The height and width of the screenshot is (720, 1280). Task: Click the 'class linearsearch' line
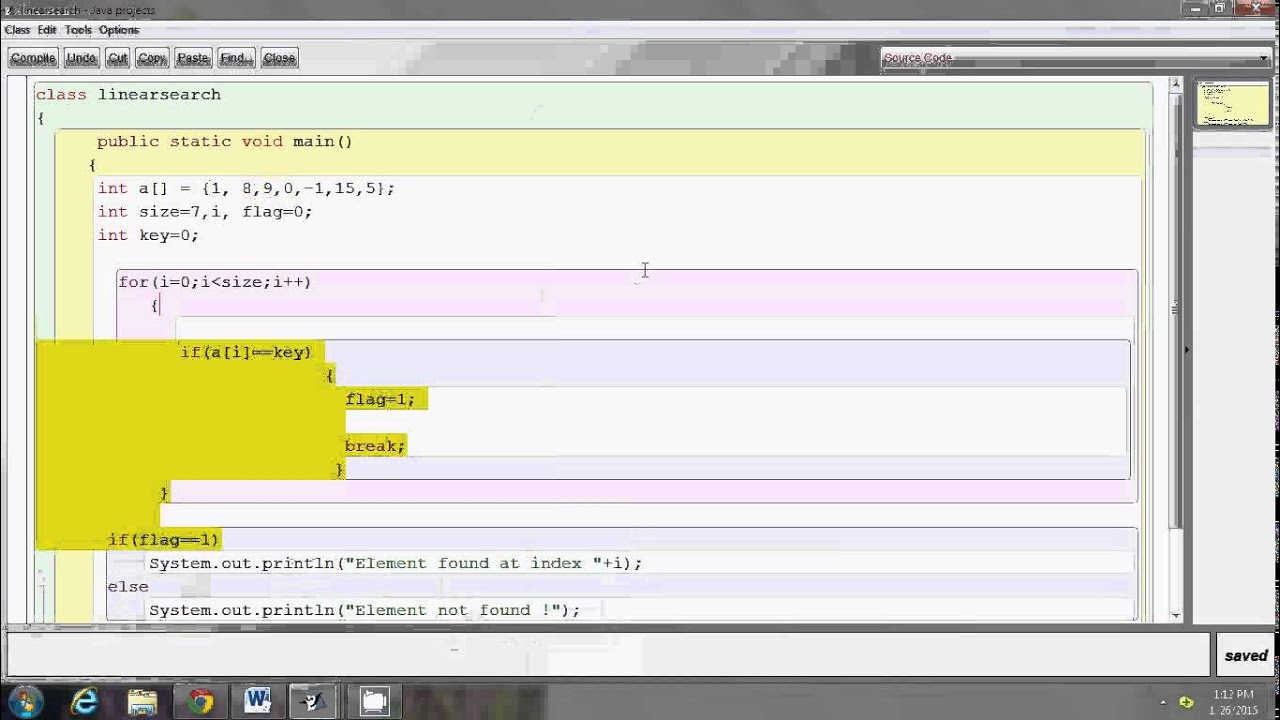[x=128, y=94]
